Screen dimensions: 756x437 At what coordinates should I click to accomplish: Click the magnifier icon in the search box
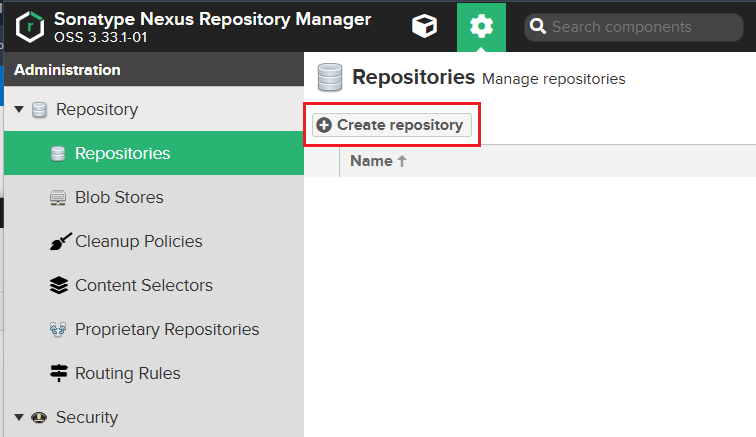pyautogui.click(x=538, y=27)
